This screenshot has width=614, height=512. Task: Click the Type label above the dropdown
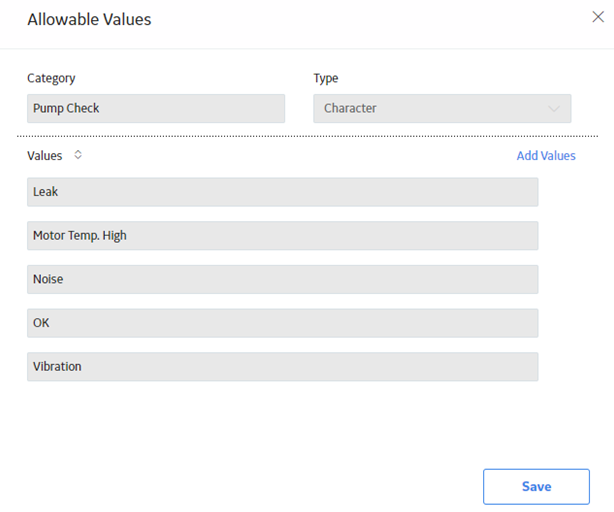325,78
